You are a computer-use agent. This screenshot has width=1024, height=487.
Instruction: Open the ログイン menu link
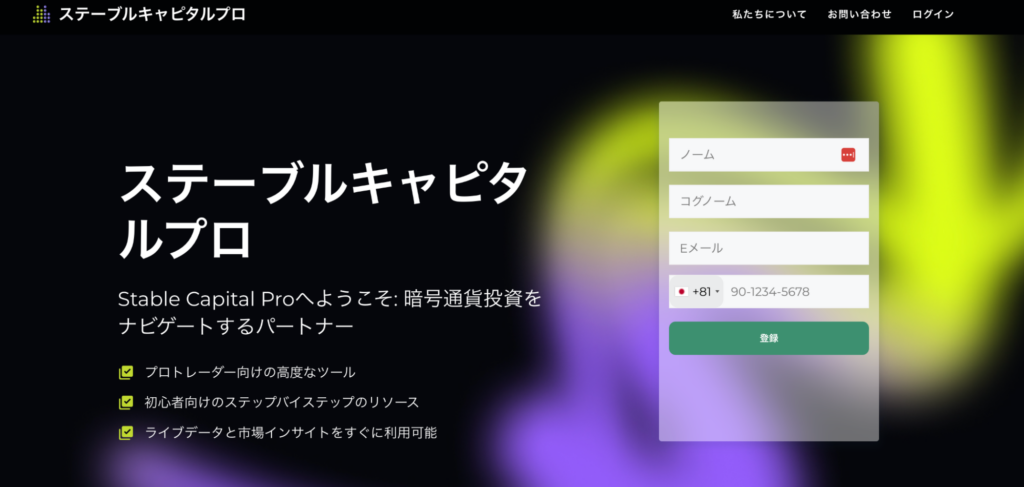[933, 14]
